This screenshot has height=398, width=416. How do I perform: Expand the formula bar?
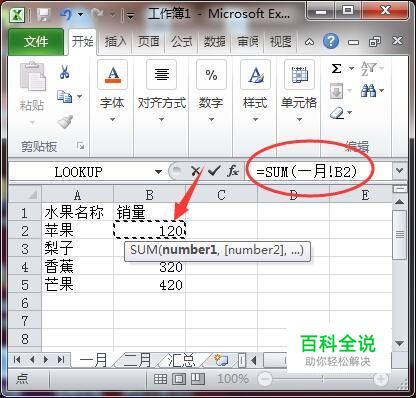coord(399,171)
